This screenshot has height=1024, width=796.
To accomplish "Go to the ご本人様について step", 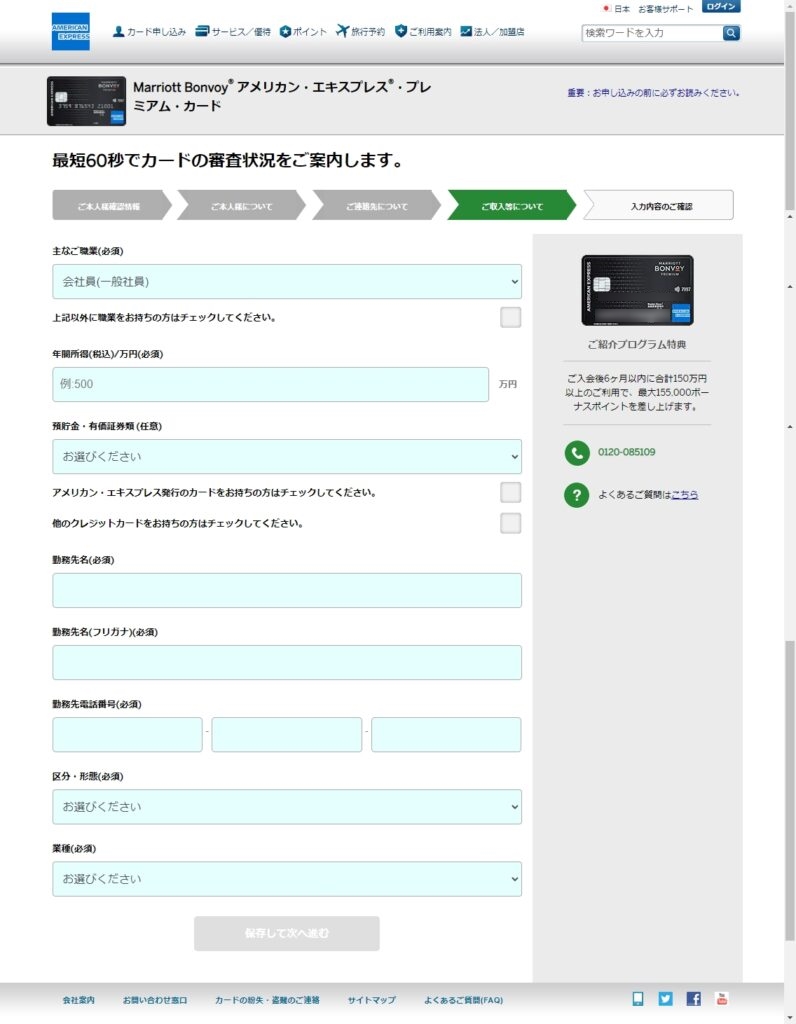I will coord(242,205).
